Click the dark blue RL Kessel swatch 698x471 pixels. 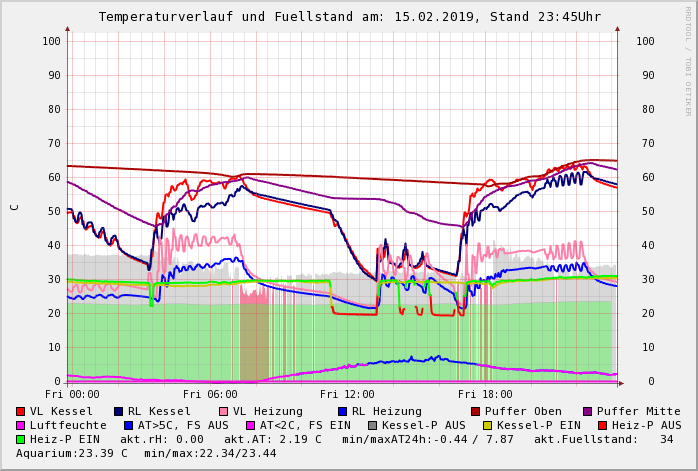click(x=119, y=411)
